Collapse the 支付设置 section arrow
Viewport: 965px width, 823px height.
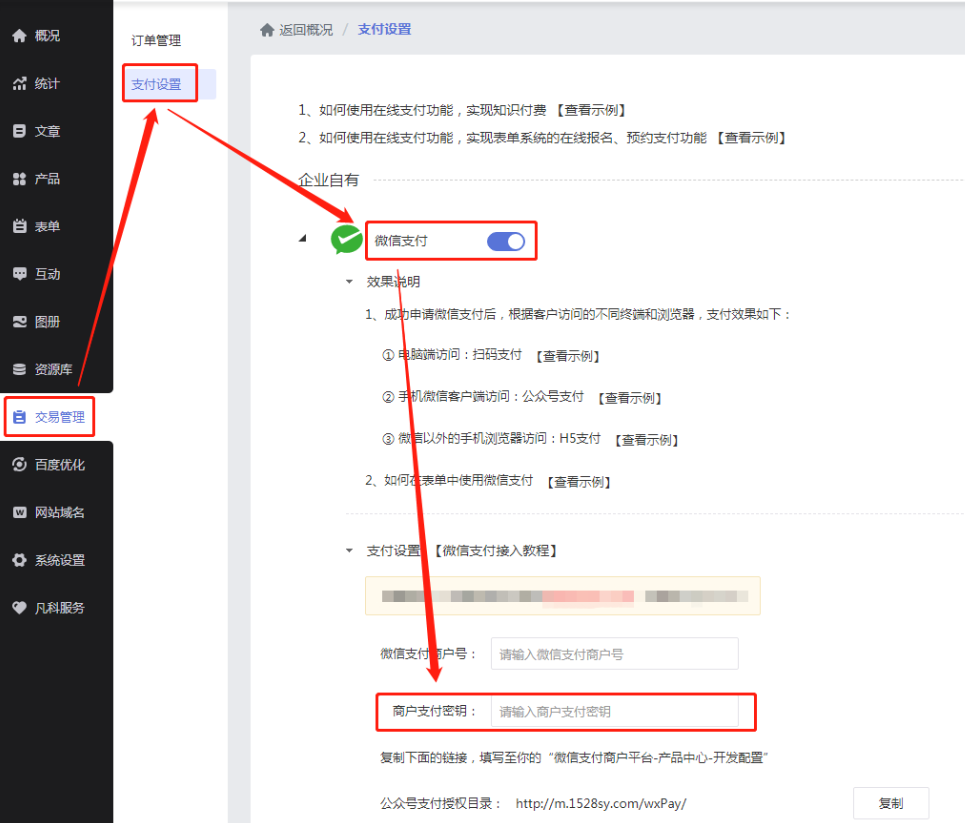350,550
